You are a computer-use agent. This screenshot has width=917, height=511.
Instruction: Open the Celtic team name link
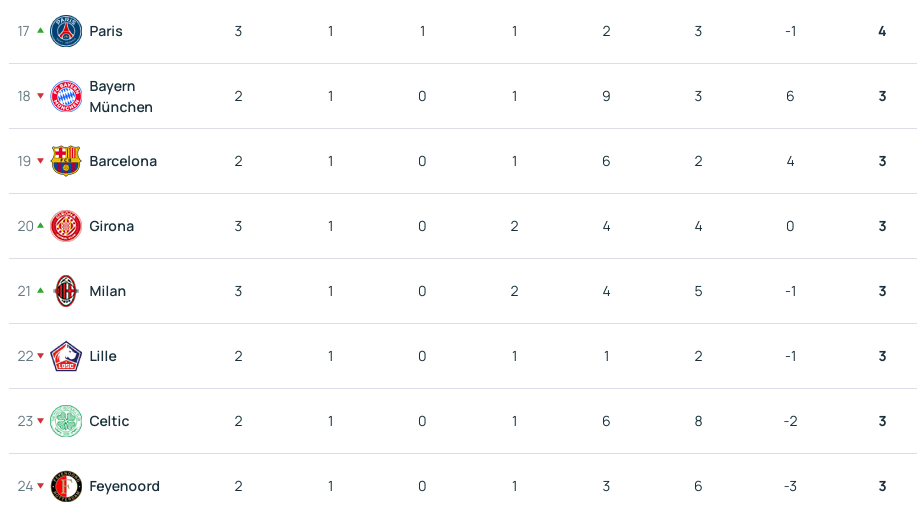[x=109, y=420]
